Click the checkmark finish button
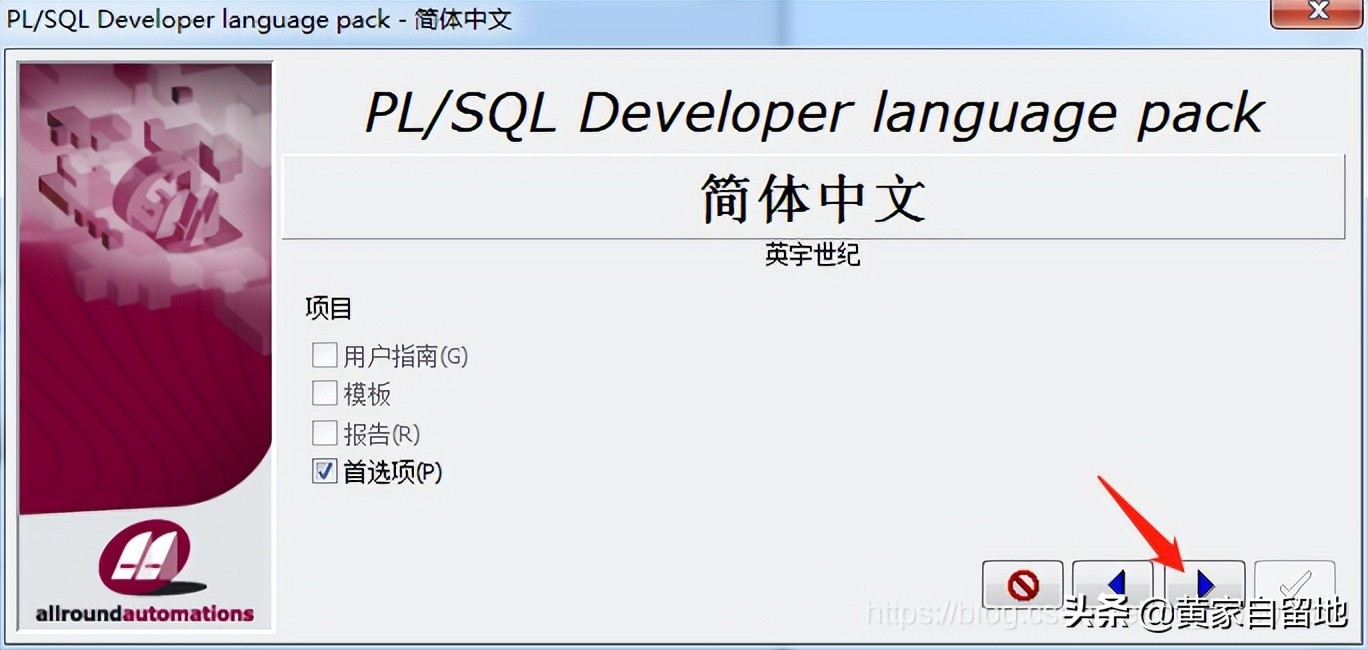Screen dimensions: 1368x650 [1294, 584]
